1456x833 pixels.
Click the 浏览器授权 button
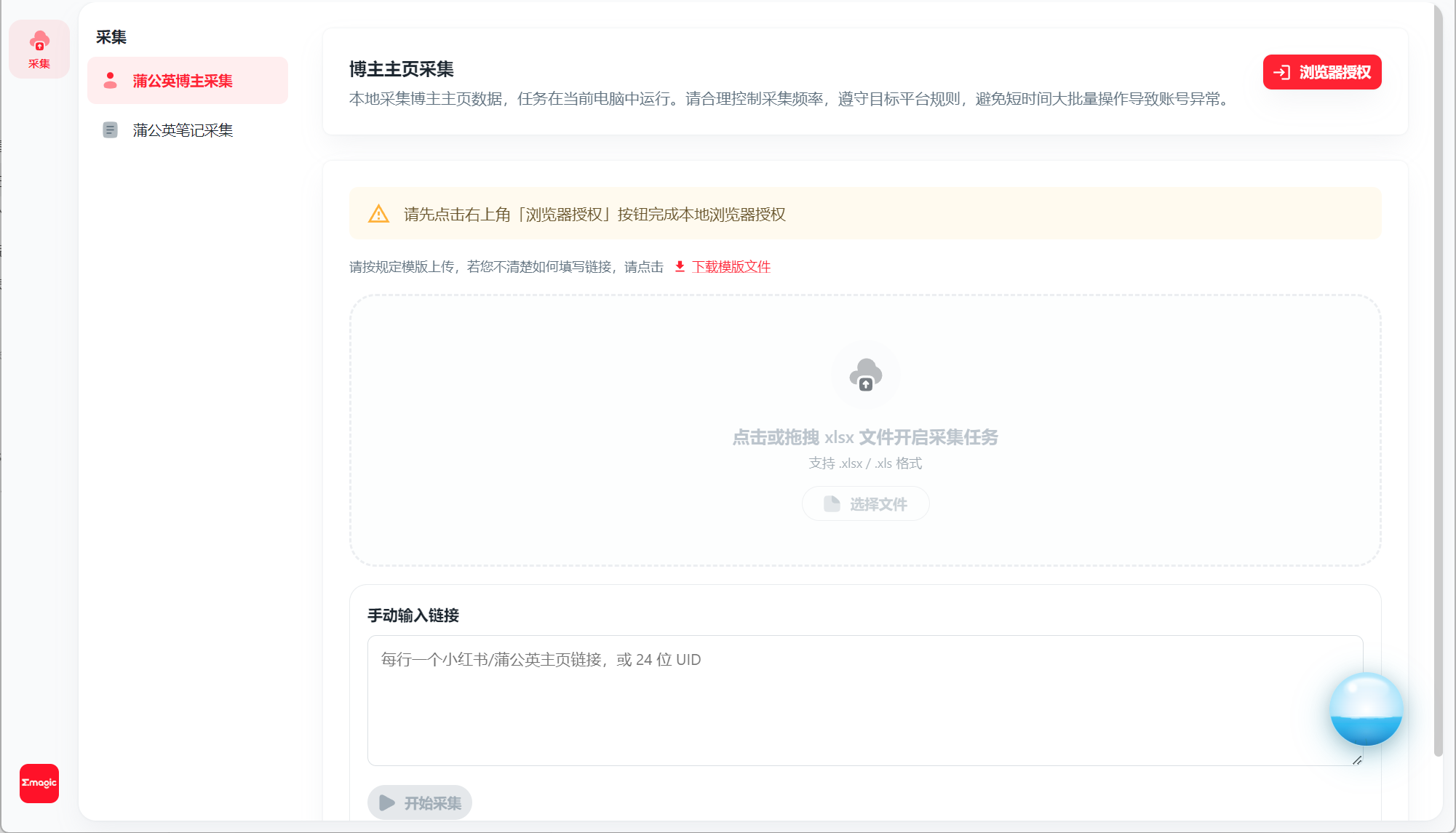1322,72
